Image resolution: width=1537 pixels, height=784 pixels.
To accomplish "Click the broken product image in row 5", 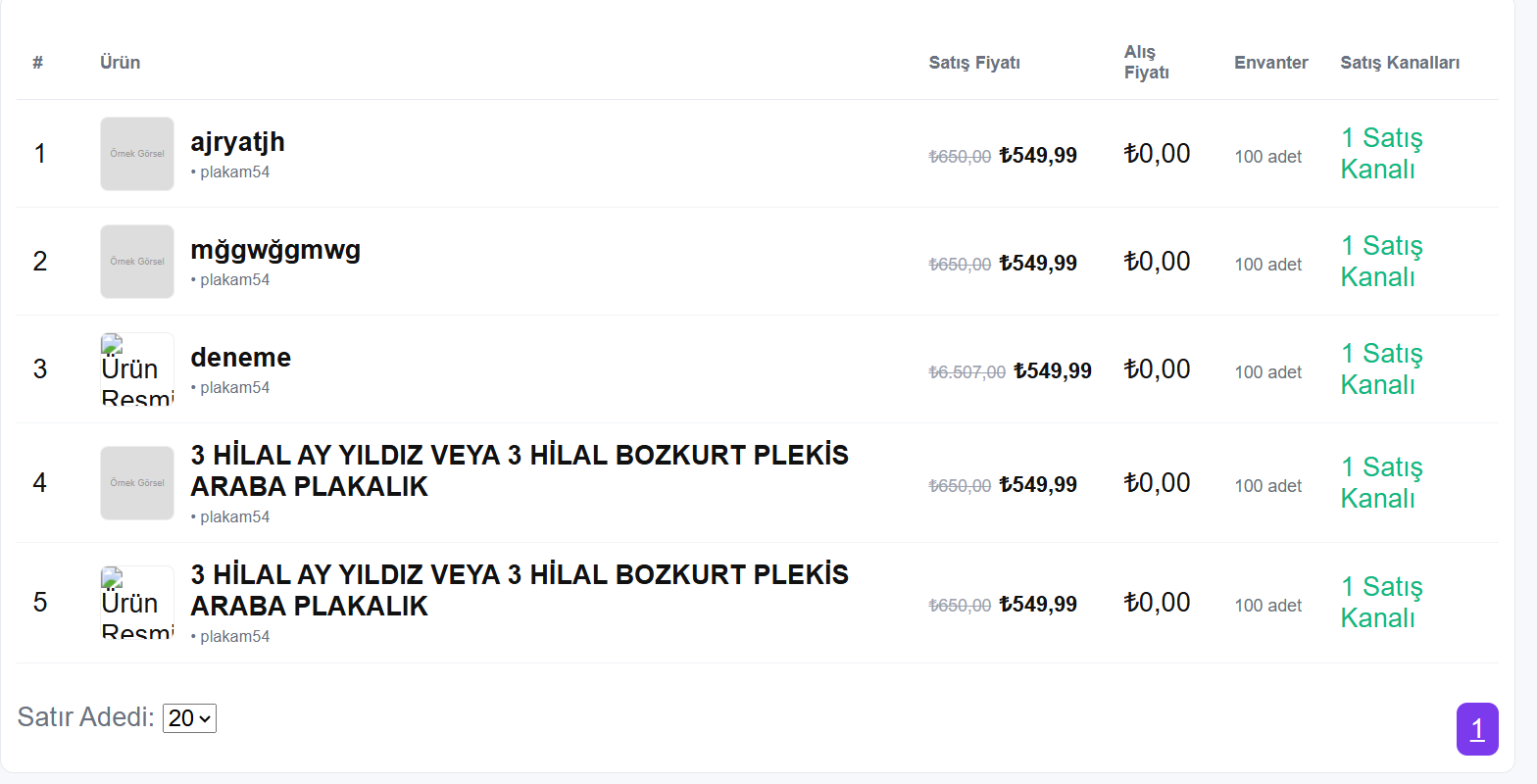I will click(137, 603).
